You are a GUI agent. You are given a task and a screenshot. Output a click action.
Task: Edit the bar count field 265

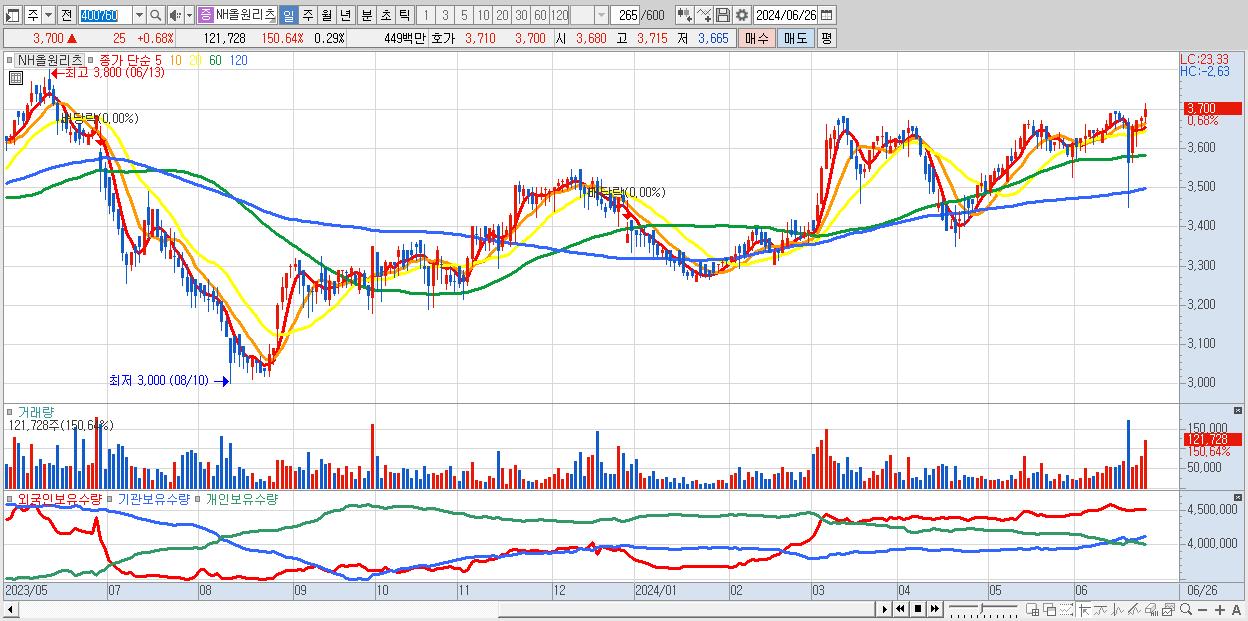point(625,15)
